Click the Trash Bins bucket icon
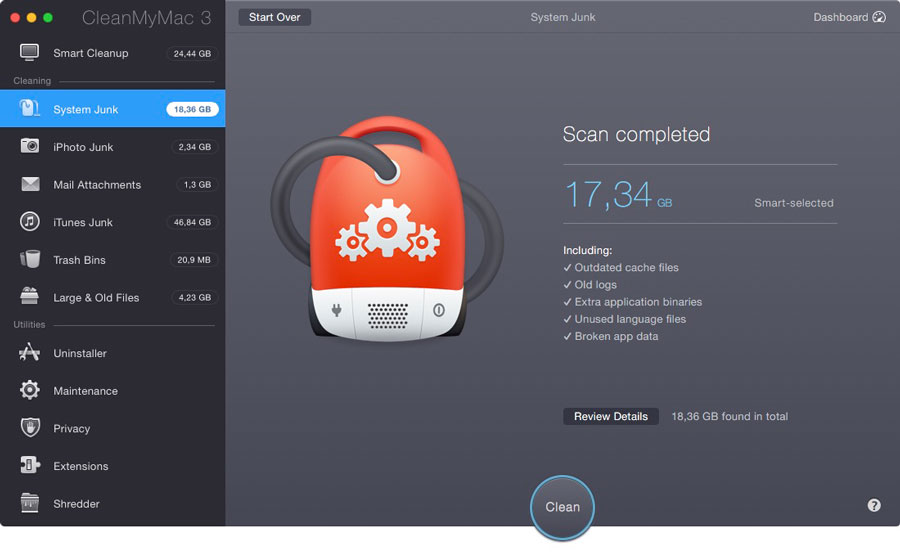900x553 pixels. (x=30, y=259)
